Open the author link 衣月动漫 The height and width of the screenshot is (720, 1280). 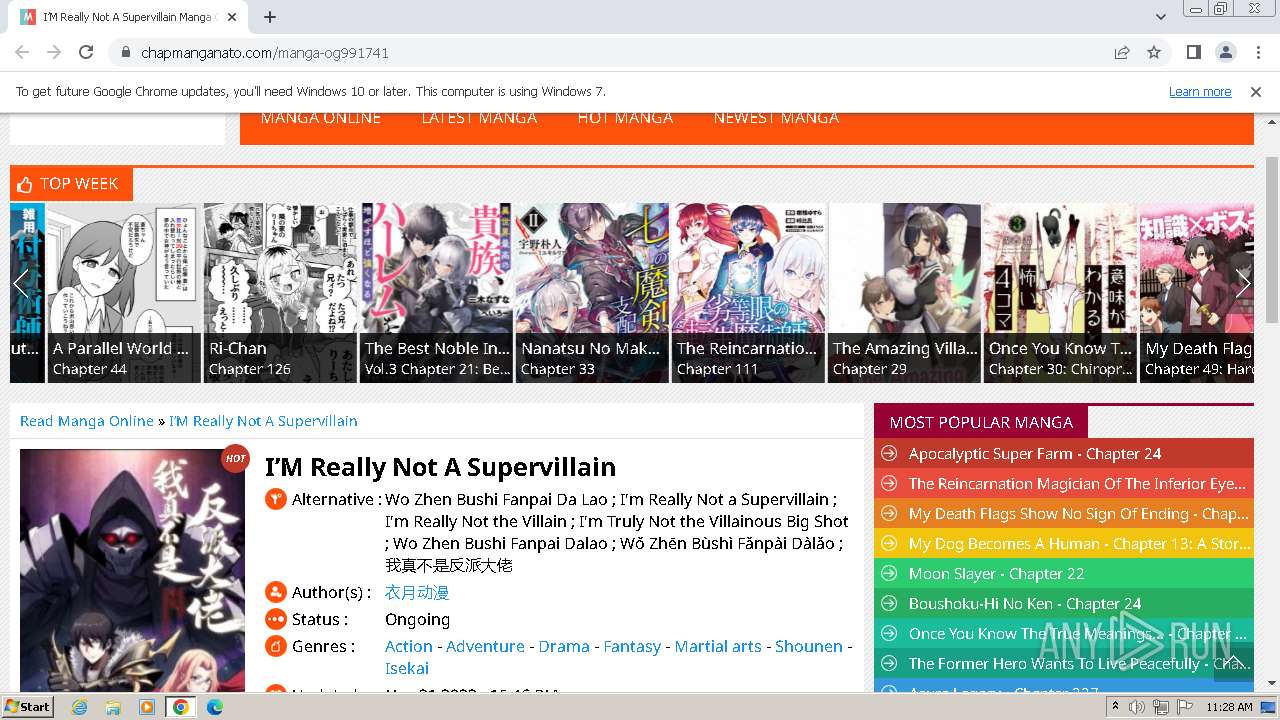417,593
